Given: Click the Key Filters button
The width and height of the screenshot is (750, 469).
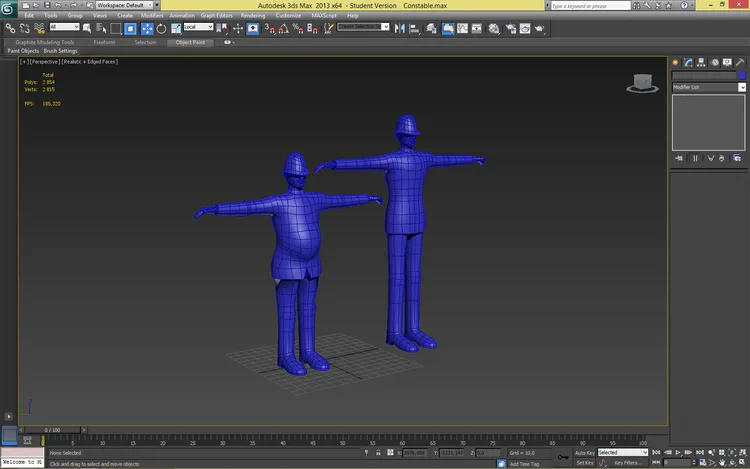Looking at the screenshot, I should pos(627,463).
